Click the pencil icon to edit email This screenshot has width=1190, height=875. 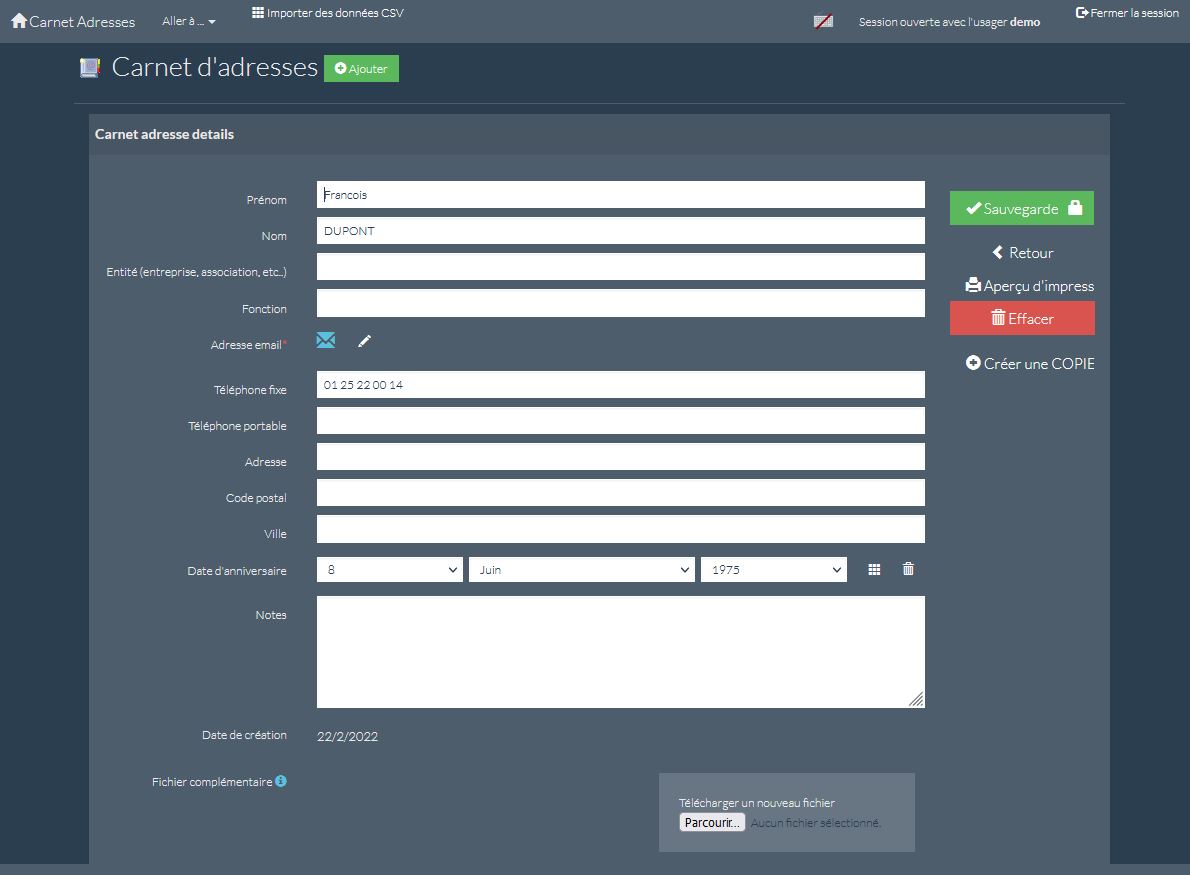364,342
